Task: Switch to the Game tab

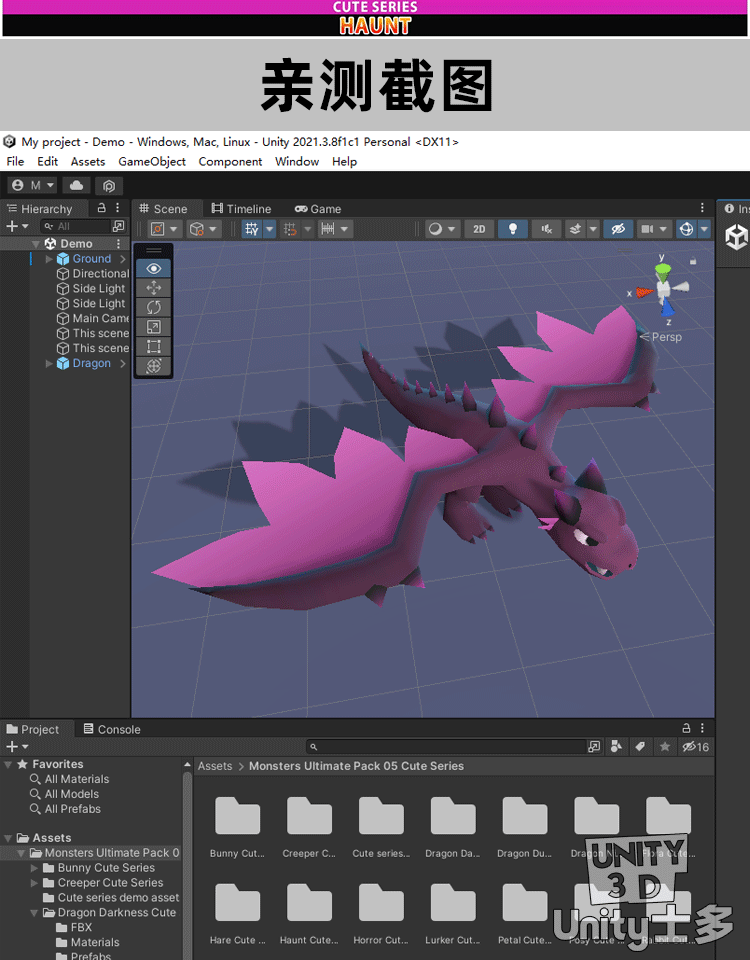Action: point(318,209)
